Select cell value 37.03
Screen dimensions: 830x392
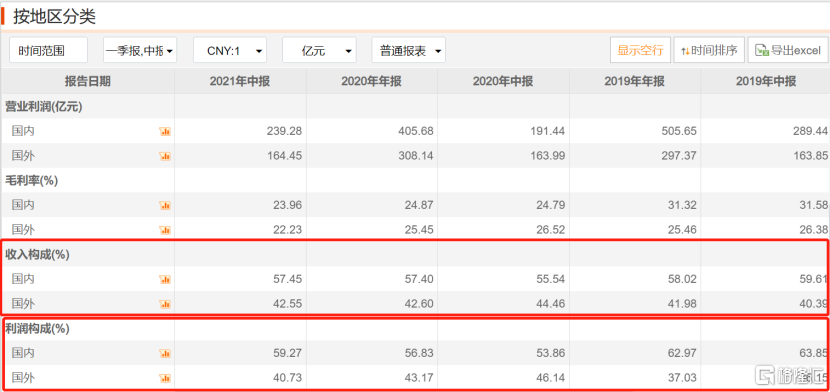[x=682, y=378]
